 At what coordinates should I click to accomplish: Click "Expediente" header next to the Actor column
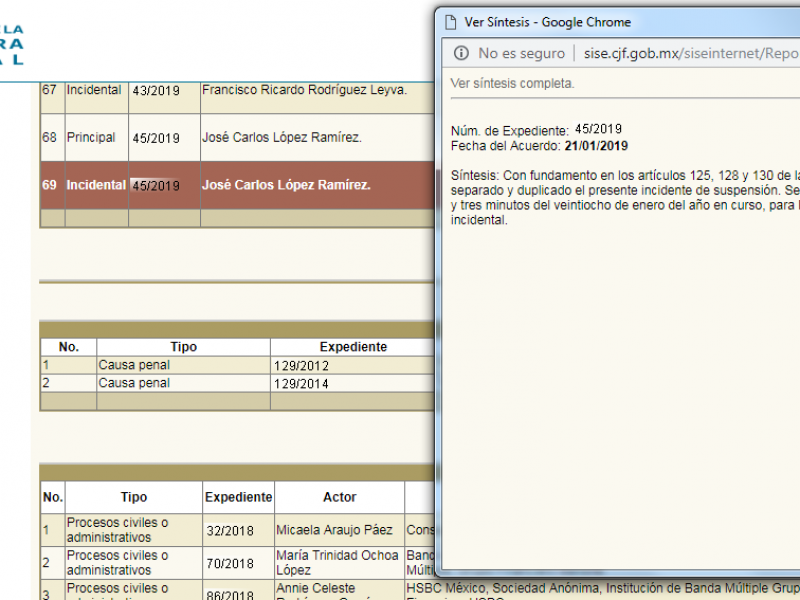coord(238,497)
